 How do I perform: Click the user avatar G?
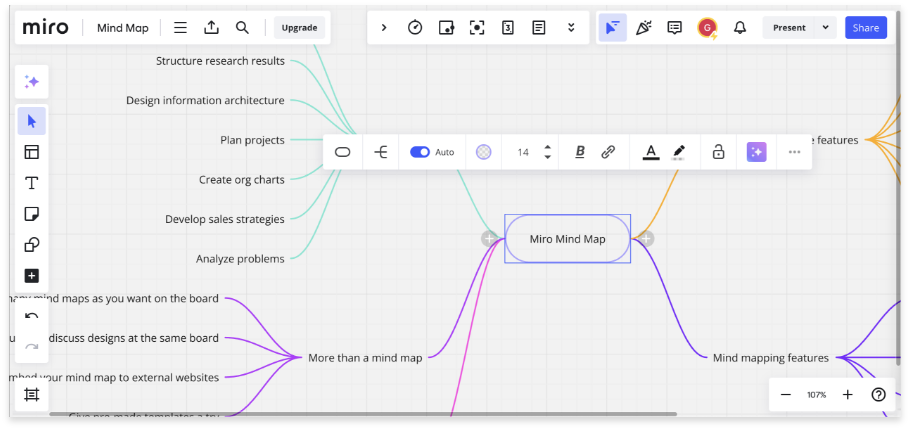point(707,27)
